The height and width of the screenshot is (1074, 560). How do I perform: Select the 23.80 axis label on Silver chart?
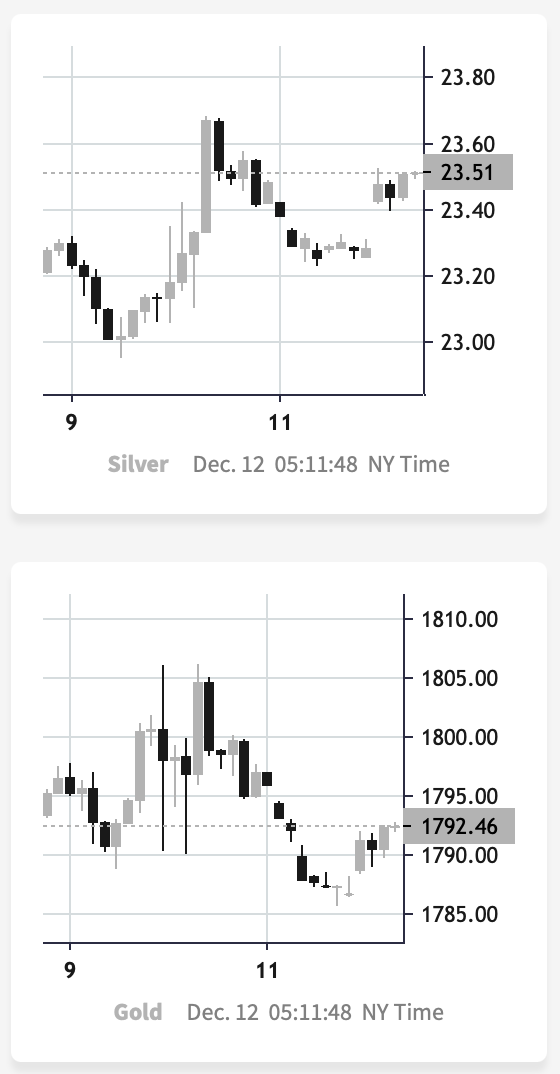pyautogui.click(x=468, y=77)
